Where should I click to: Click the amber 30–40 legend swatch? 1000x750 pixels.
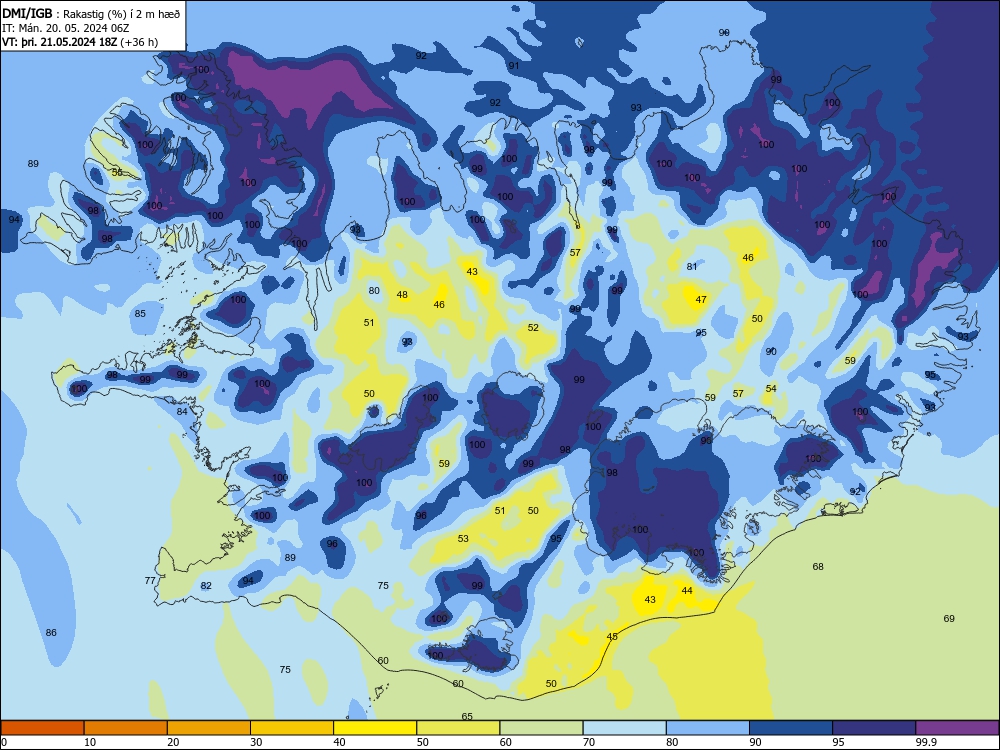coord(292,728)
